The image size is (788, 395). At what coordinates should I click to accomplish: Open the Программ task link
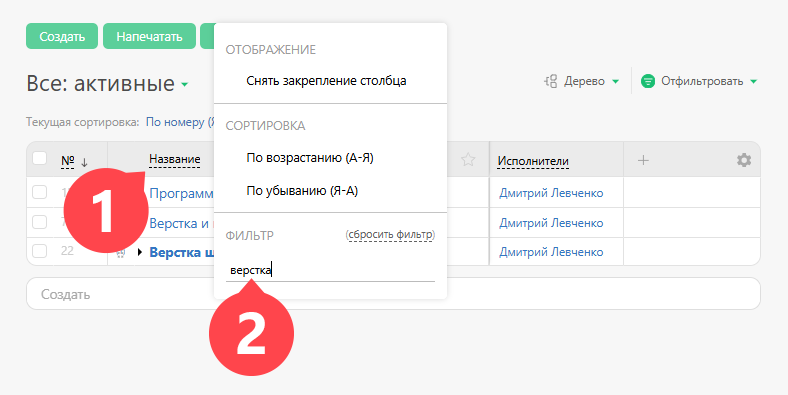[181, 193]
